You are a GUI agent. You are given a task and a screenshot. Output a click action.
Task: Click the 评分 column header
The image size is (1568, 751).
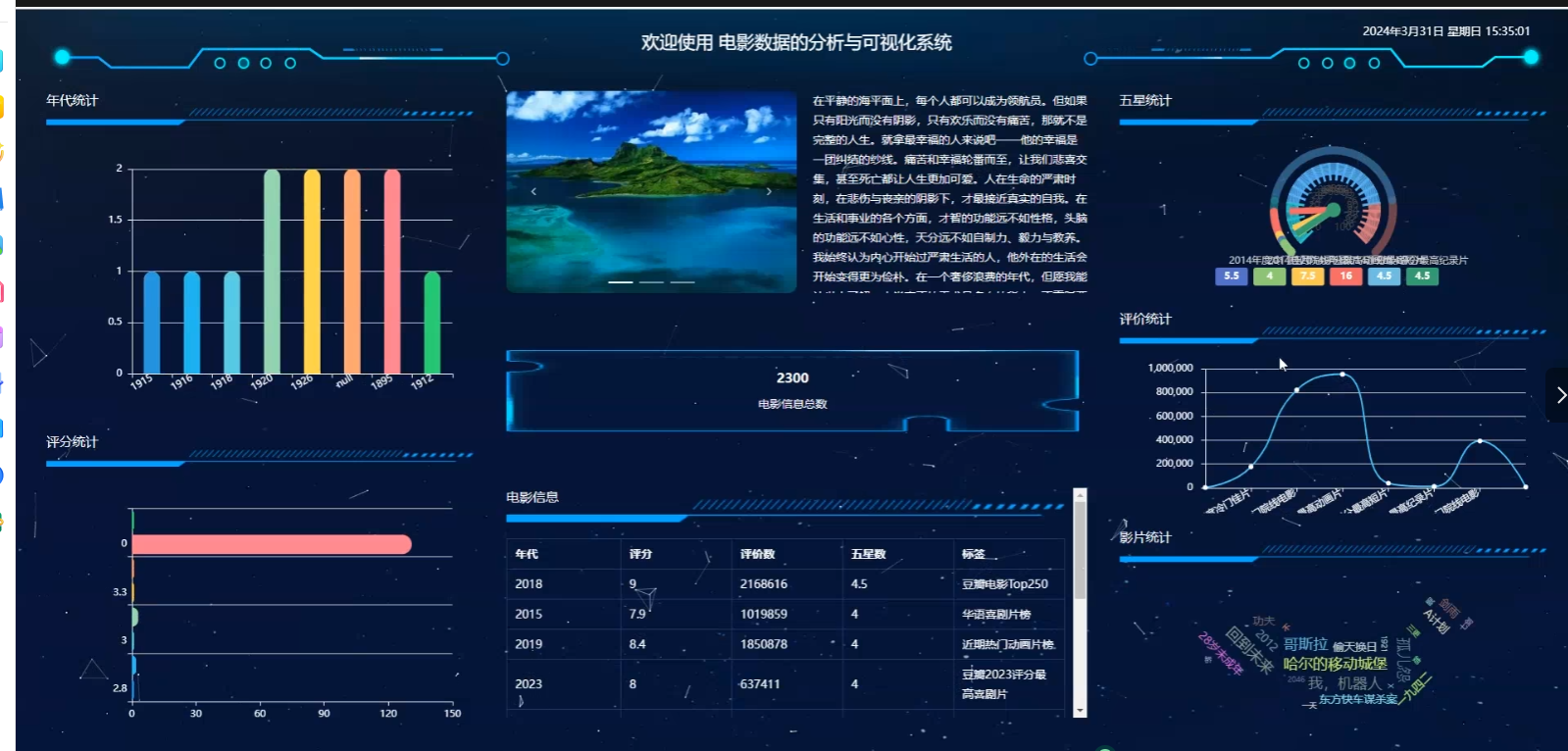(640, 554)
